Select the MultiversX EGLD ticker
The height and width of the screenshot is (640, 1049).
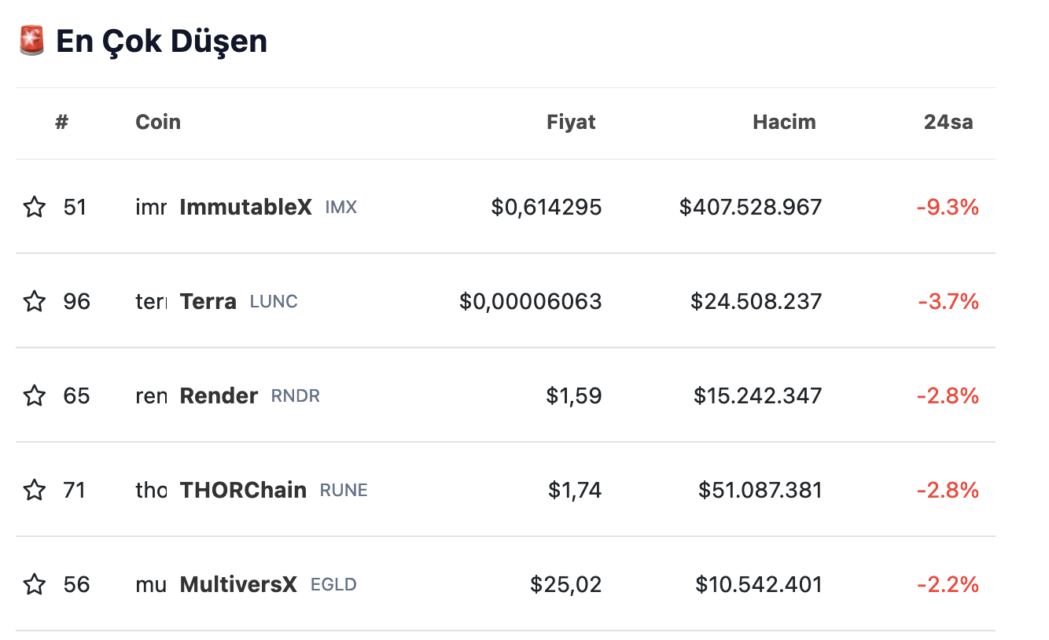pyautogui.click(x=333, y=584)
